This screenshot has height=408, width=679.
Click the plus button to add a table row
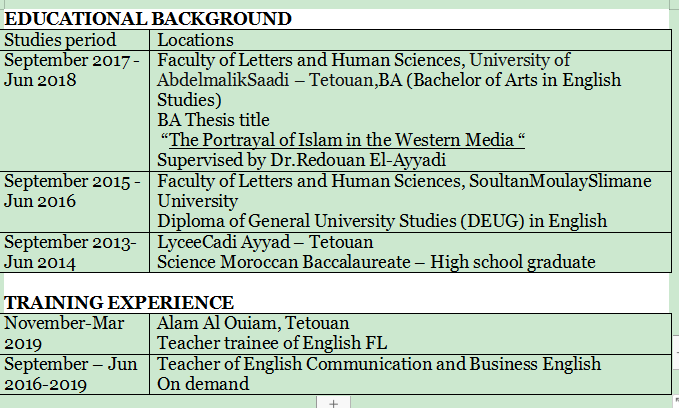click(334, 403)
